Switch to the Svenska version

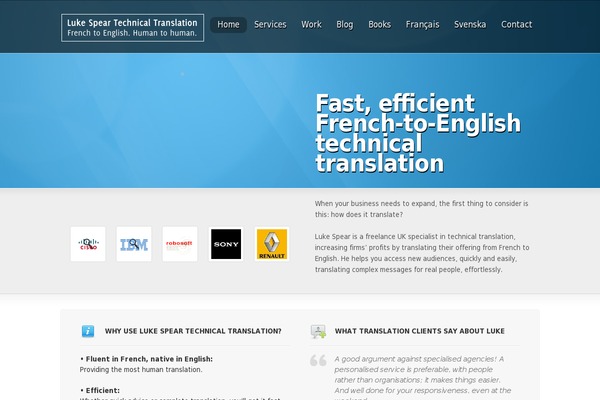[470, 24]
